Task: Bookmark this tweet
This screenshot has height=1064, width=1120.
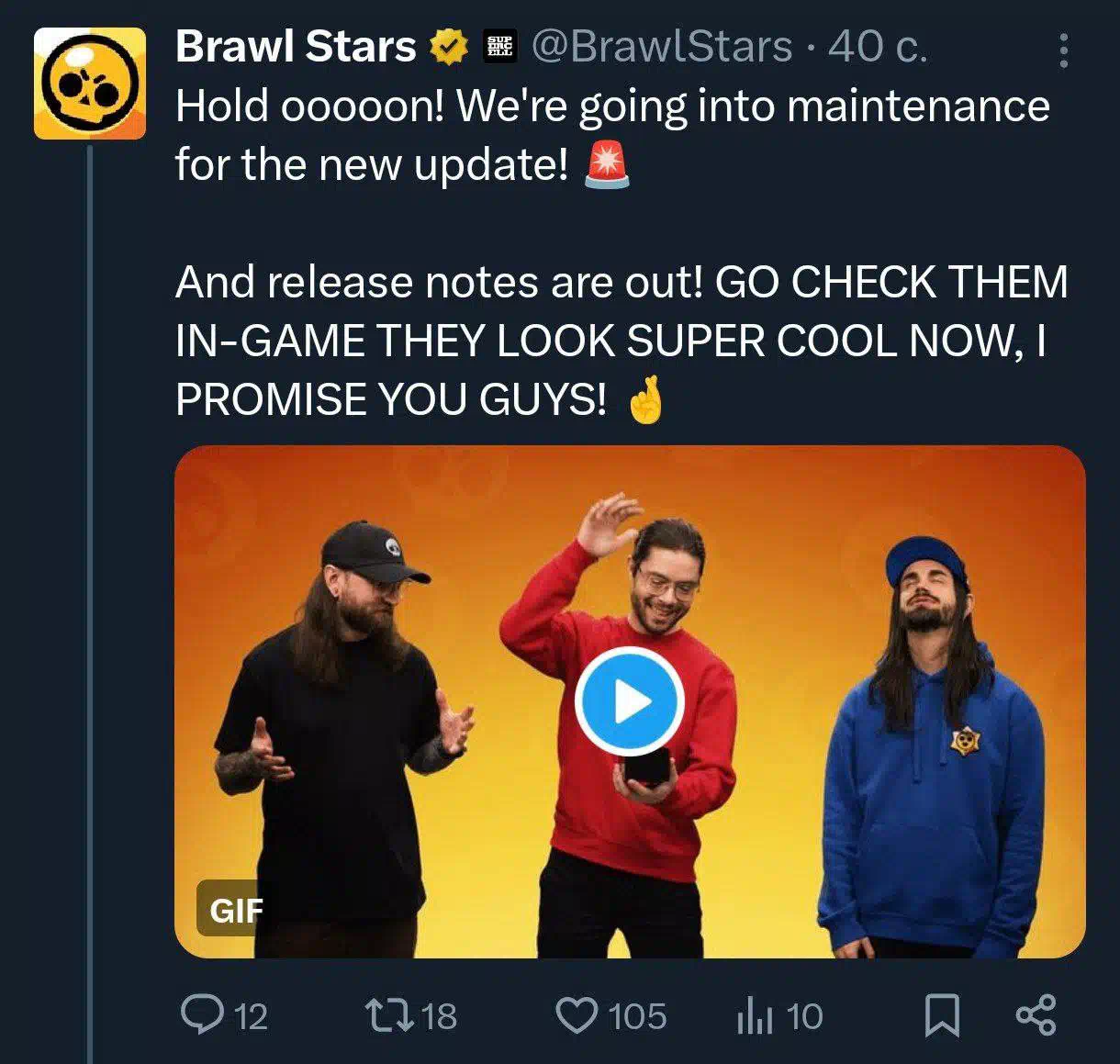Action: coord(942,1015)
